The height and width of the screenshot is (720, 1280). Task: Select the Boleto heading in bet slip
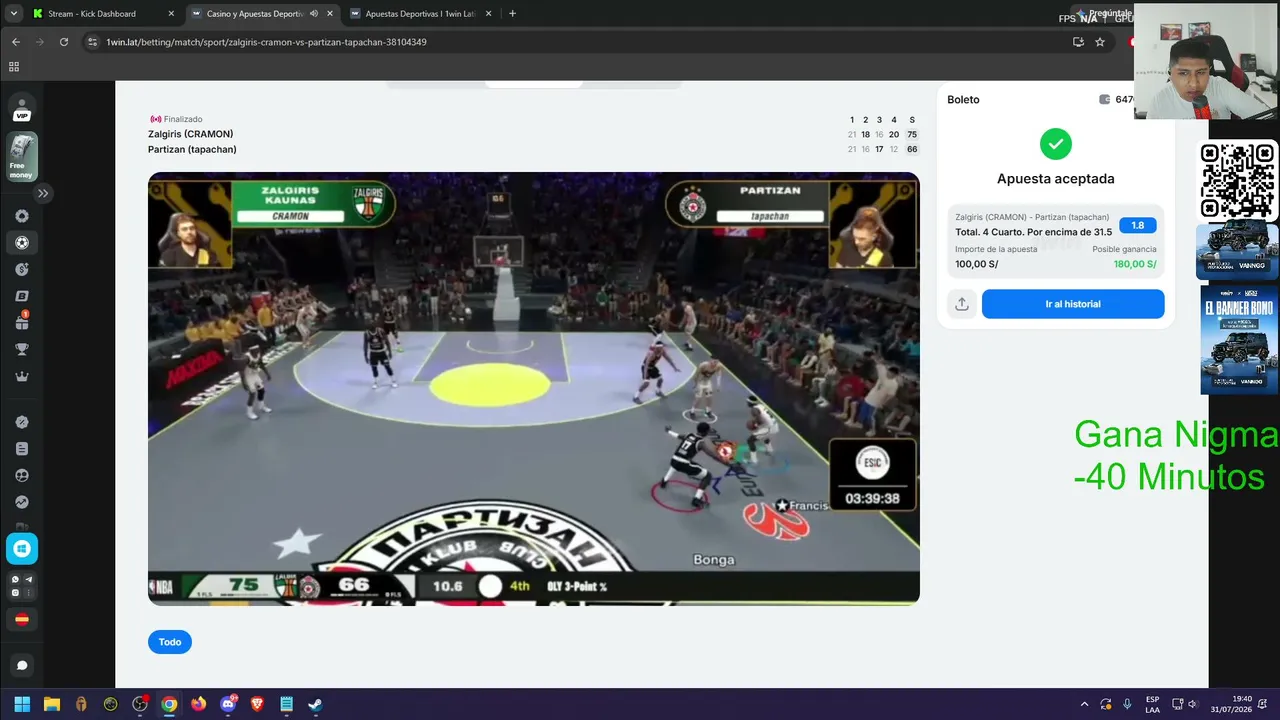tap(963, 100)
